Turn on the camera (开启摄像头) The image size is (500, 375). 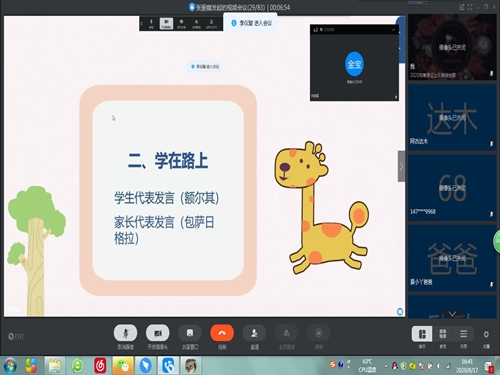(158, 333)
